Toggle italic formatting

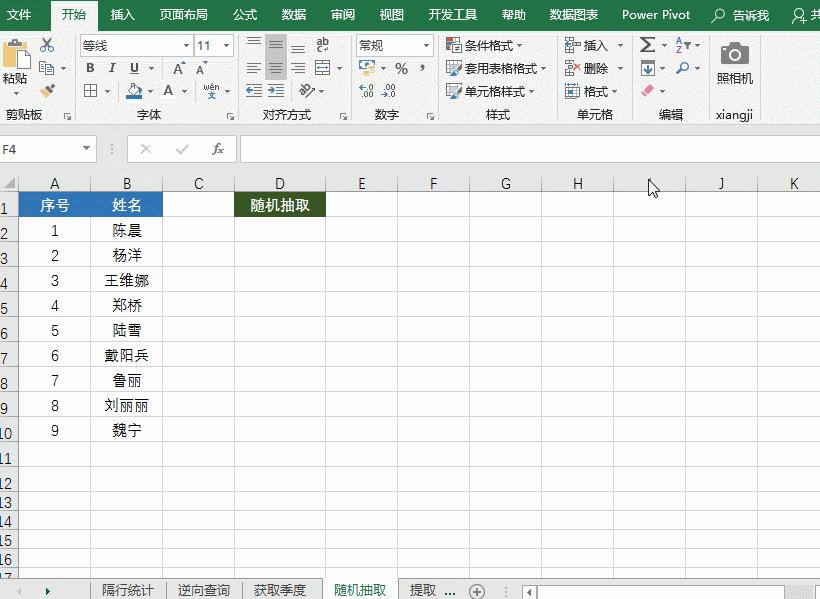click(x=112, y=67)
